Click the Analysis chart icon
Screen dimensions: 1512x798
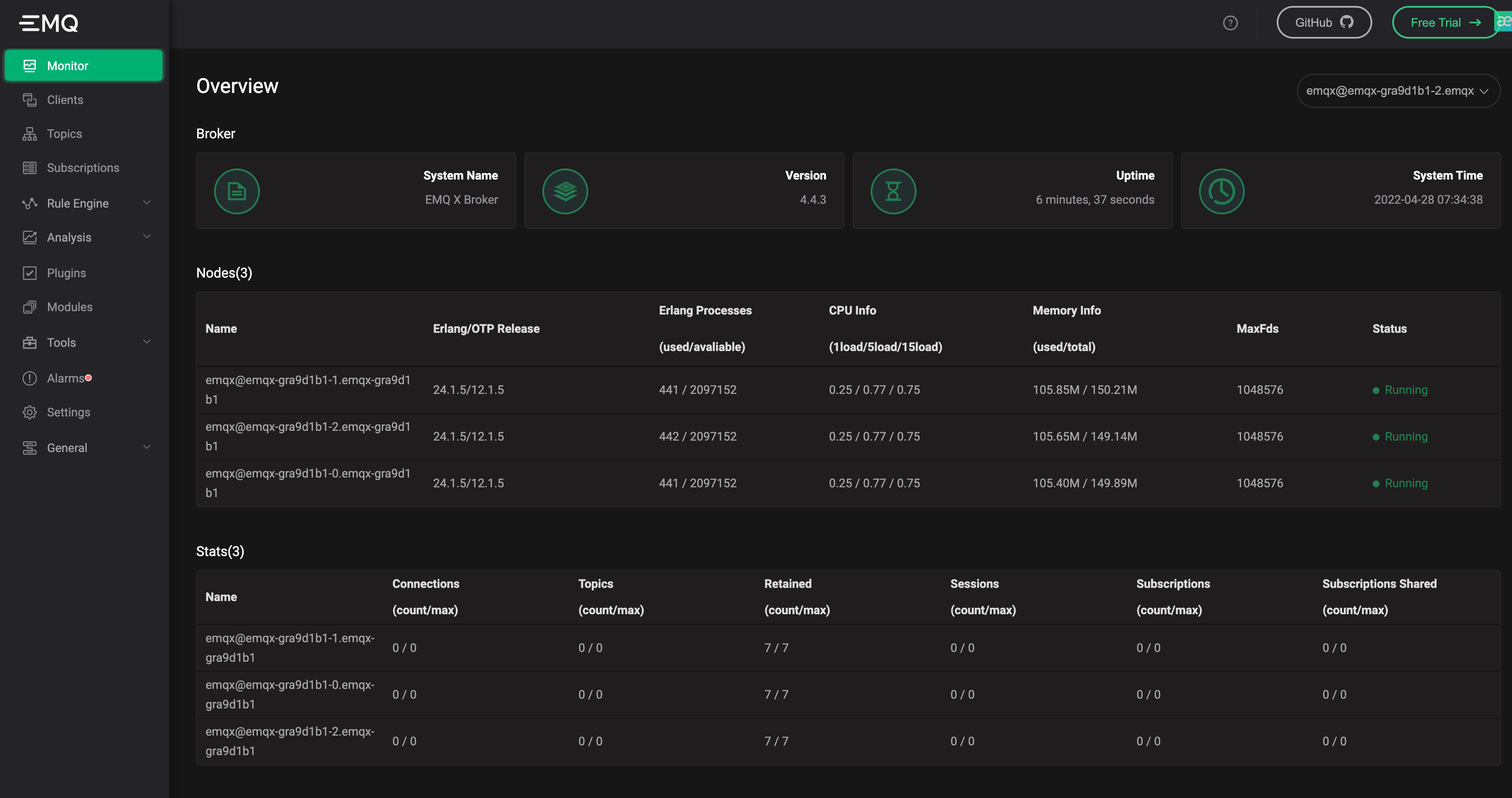pyautogui.click(x=30, y=238)
